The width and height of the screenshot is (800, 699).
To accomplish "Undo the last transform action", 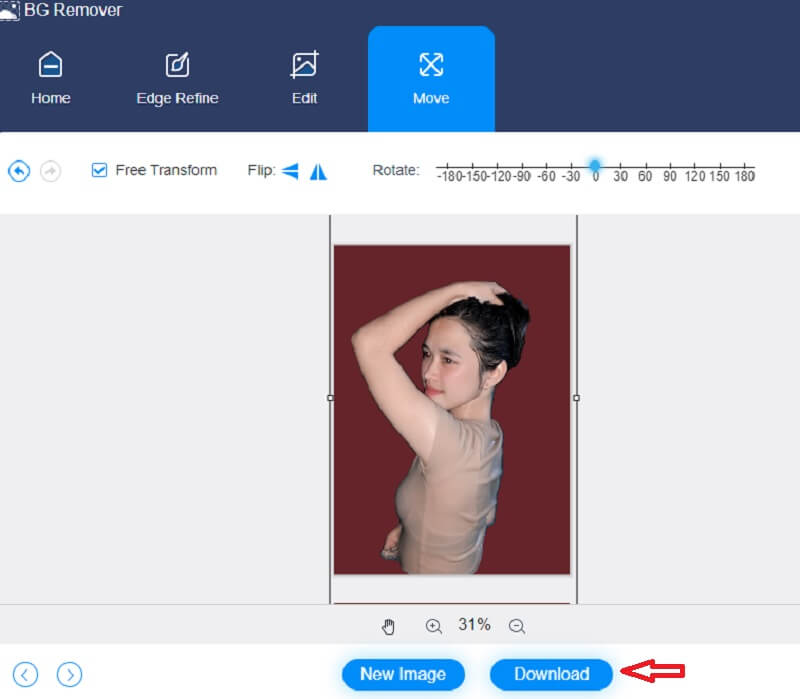I will click(x=18, y=170).
